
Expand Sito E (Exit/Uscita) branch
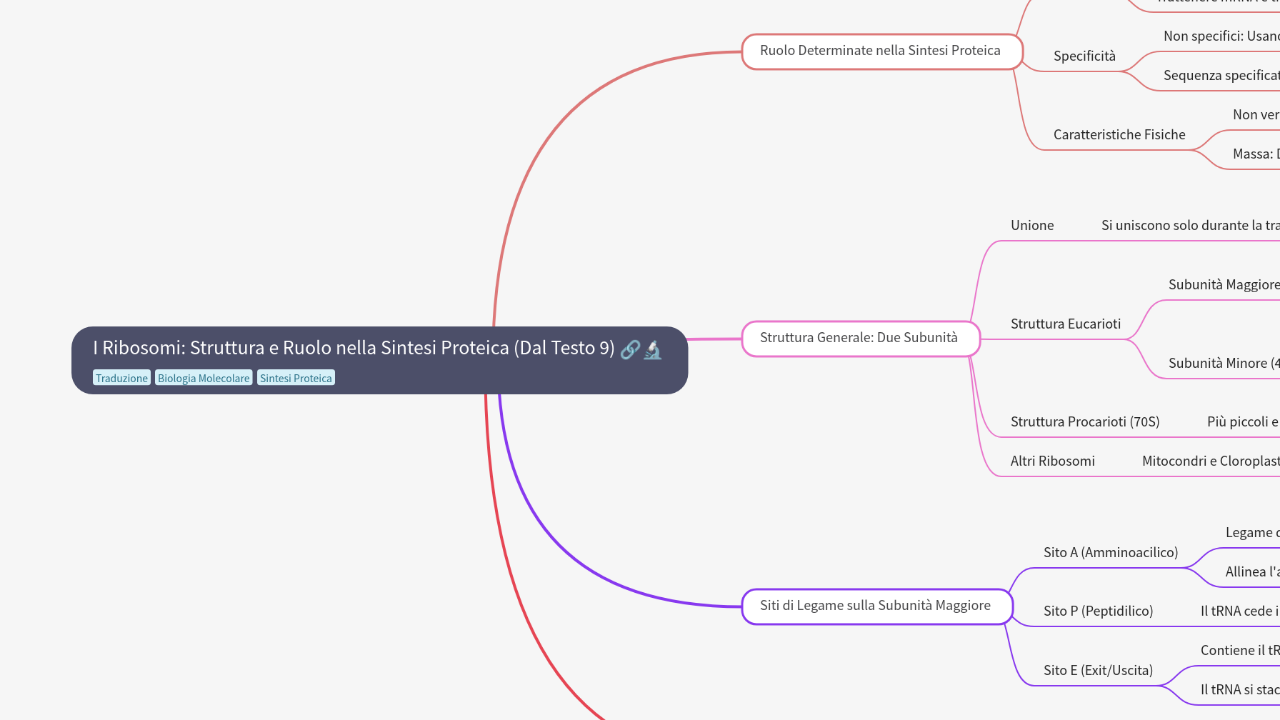[1097, 670]
